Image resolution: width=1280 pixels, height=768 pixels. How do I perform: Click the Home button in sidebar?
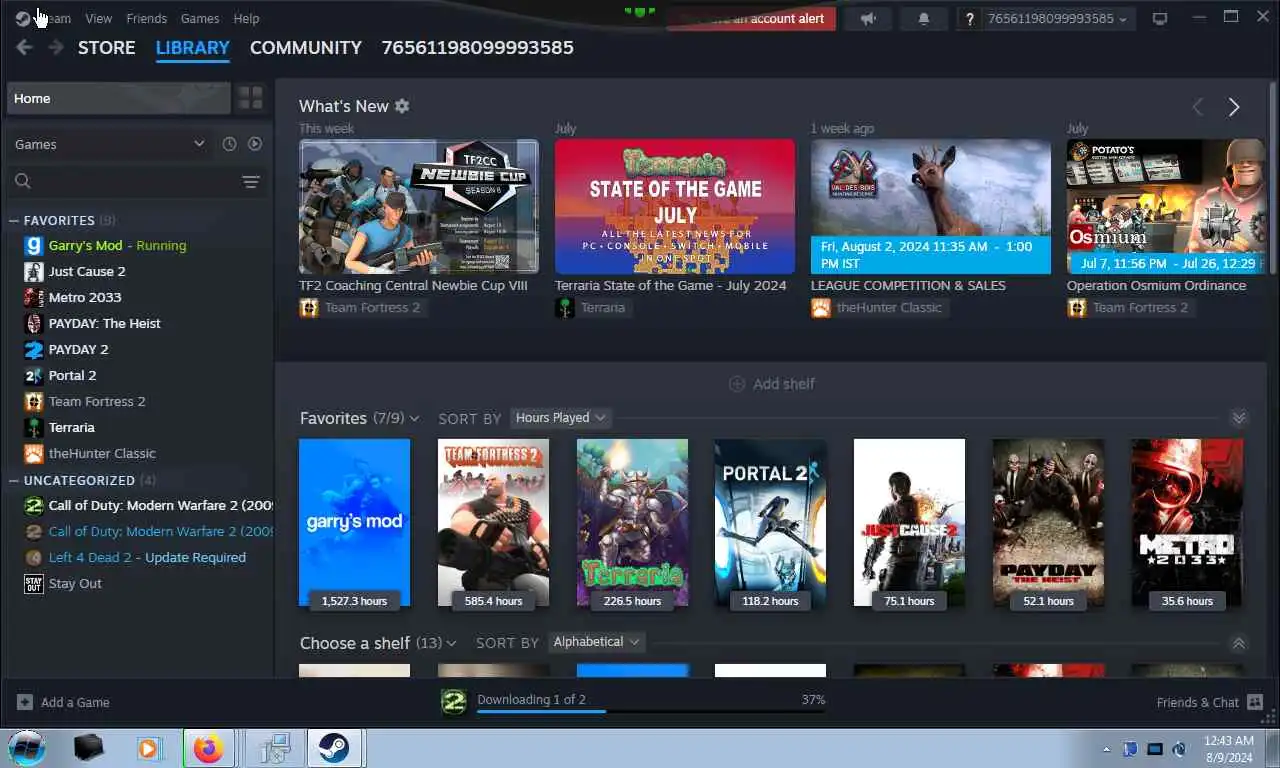pos(119,98)
